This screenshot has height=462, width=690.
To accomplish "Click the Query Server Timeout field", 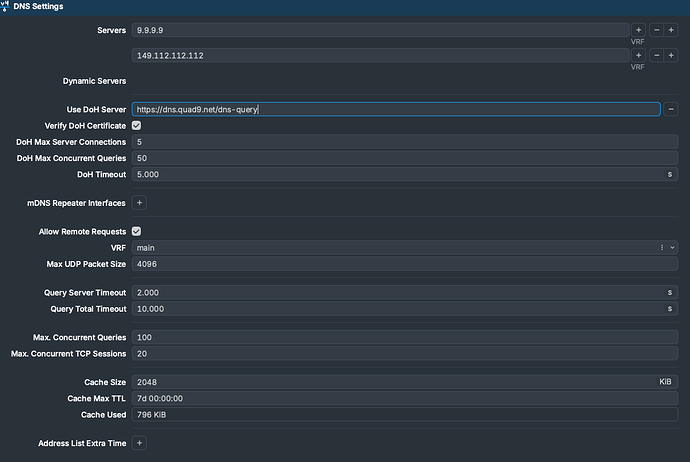I will tap(405, 293).
